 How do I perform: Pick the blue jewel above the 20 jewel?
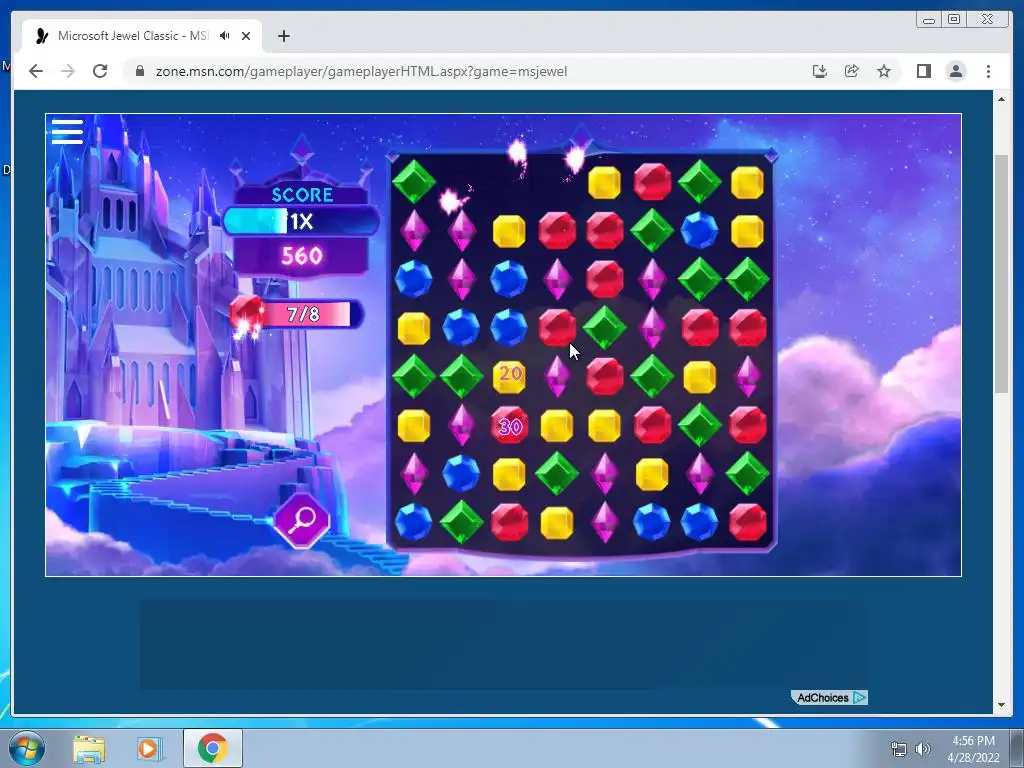pyautogui.click(x=509, y=327)
